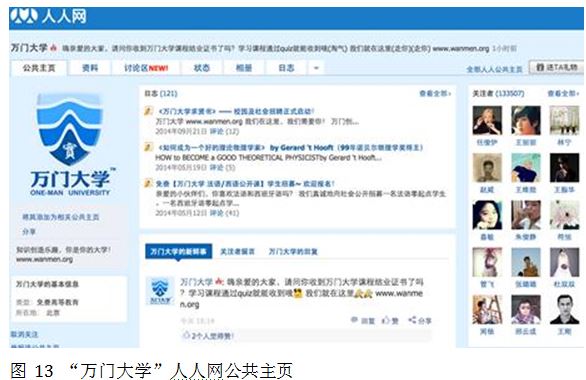
Task: Click the 北京 location value
Action: pyautogui.click(x=53, y=312)
